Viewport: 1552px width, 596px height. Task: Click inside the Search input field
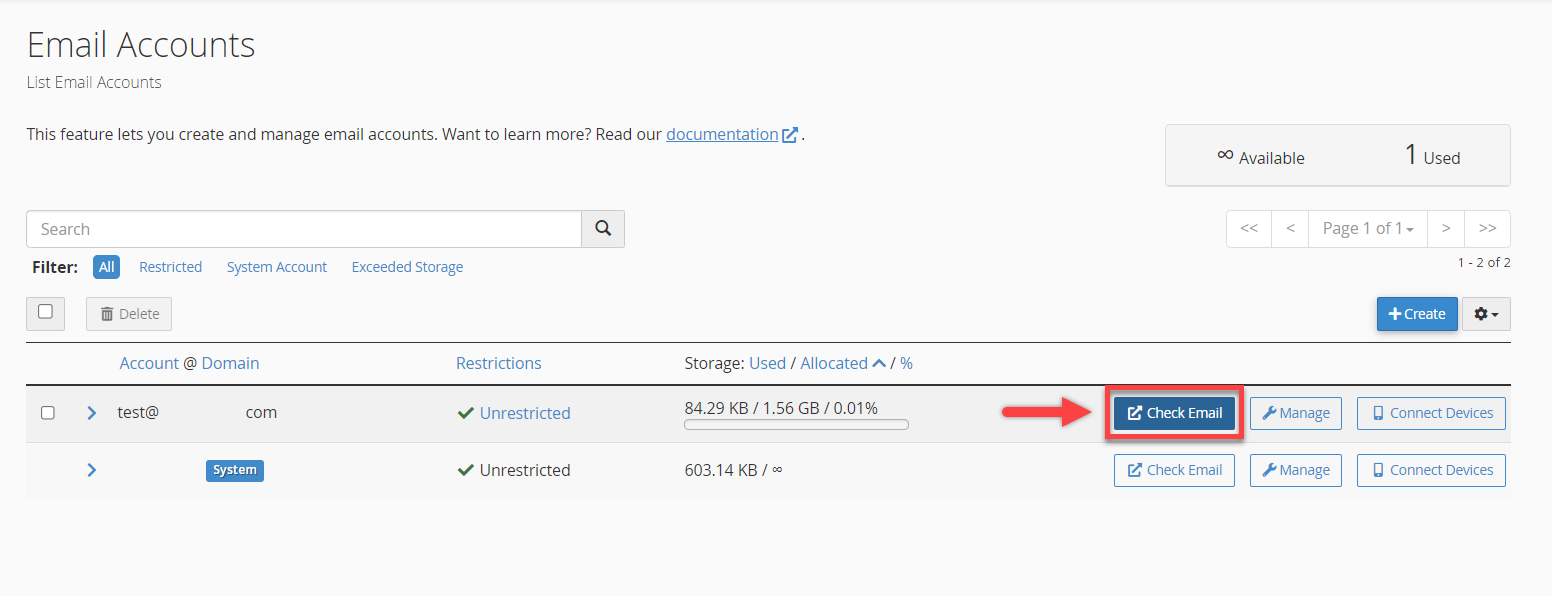300,229
